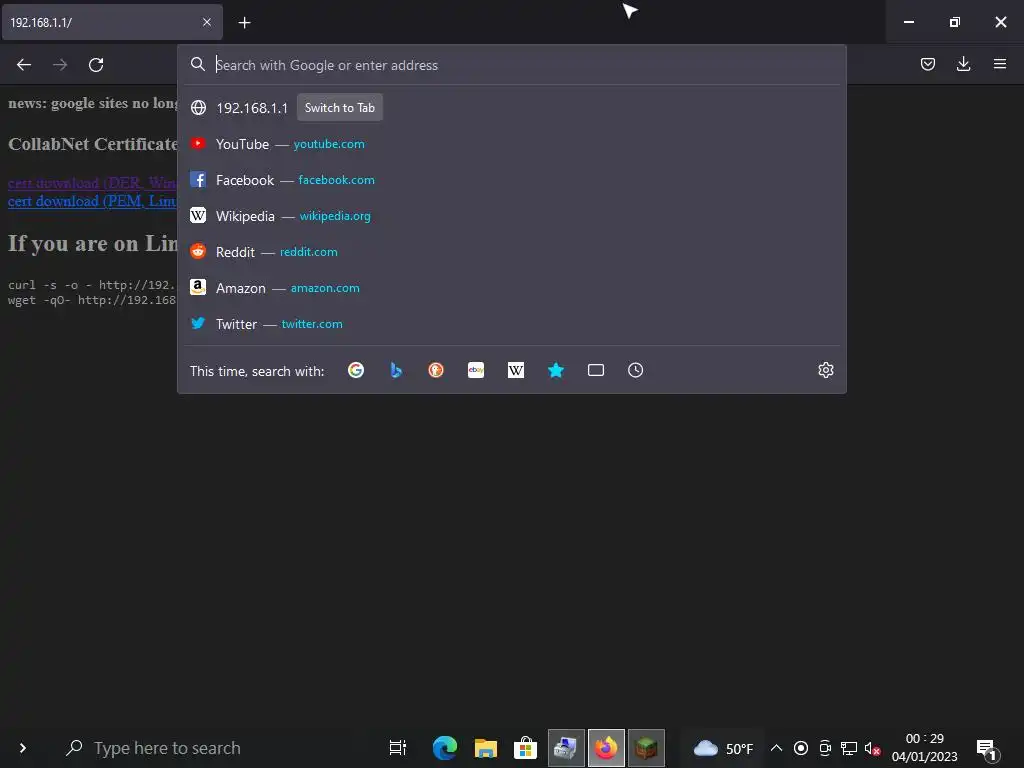
Task: Choose the Wikipedia suggestion
Action: [512, 216]
